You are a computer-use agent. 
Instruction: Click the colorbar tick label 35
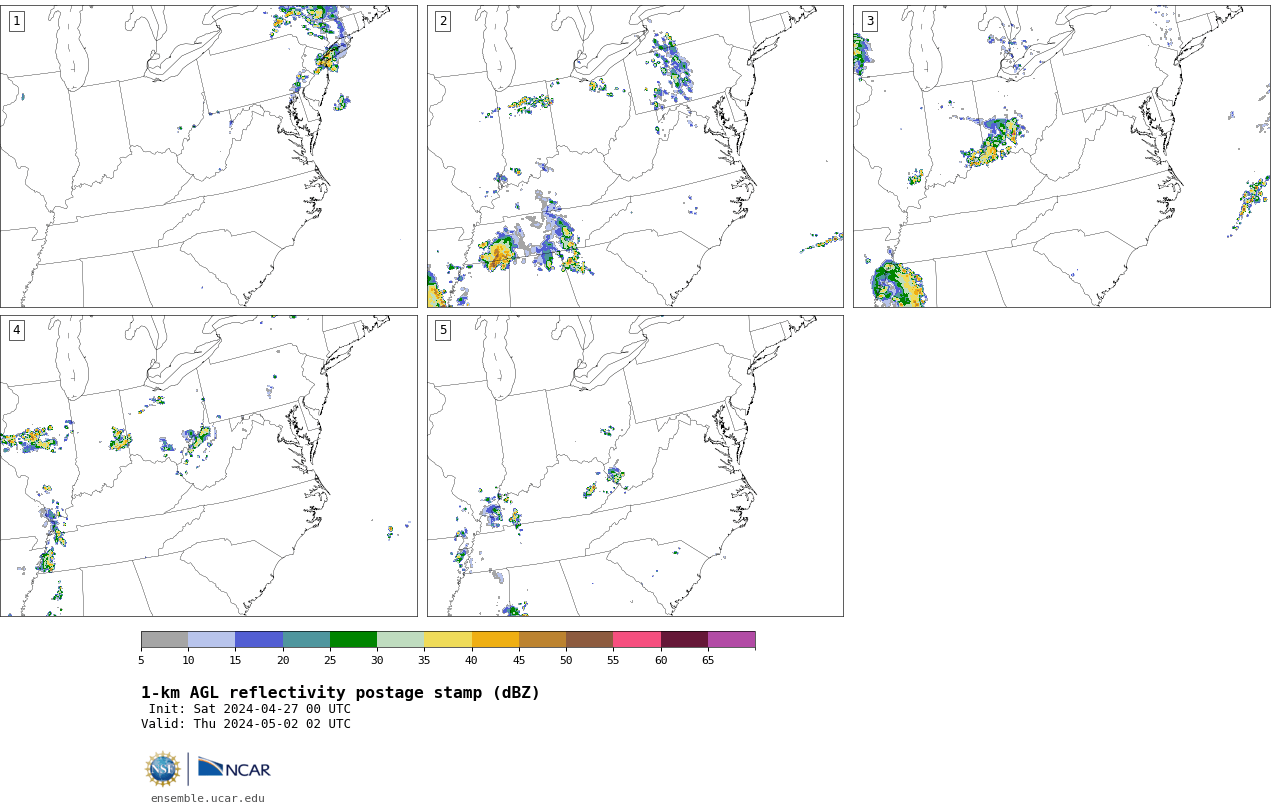(424, 660)
